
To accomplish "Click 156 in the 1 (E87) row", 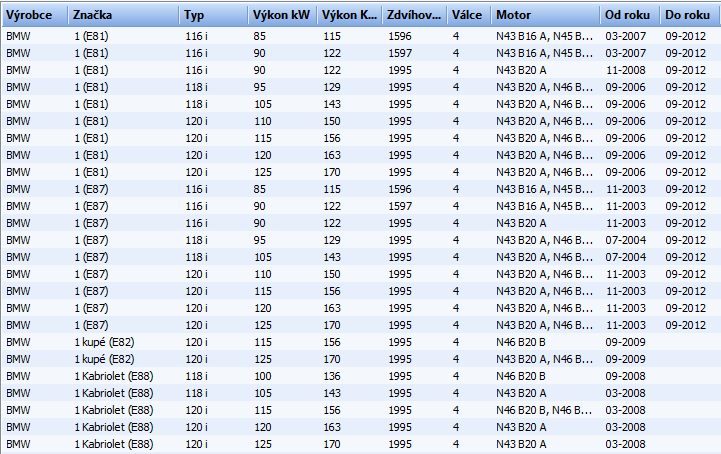I will [x=332, y=292].
